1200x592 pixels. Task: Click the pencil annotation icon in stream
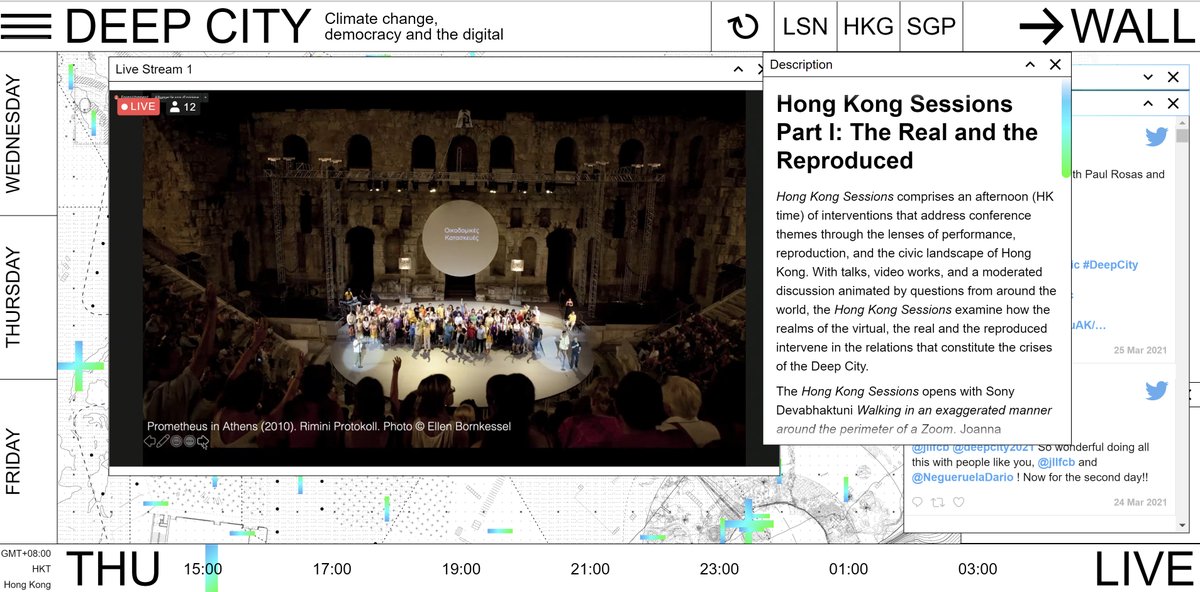point(163,441)
